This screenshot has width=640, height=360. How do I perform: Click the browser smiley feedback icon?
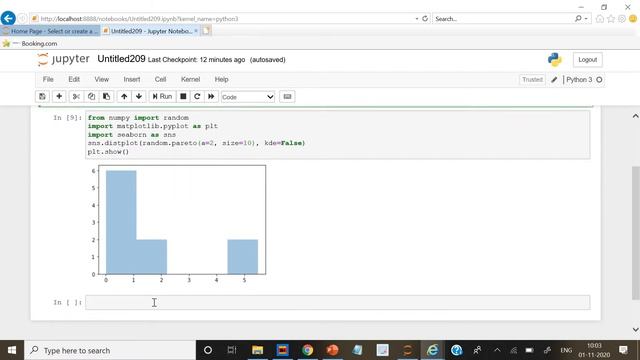pyautogui.click(x=633, y=19)
